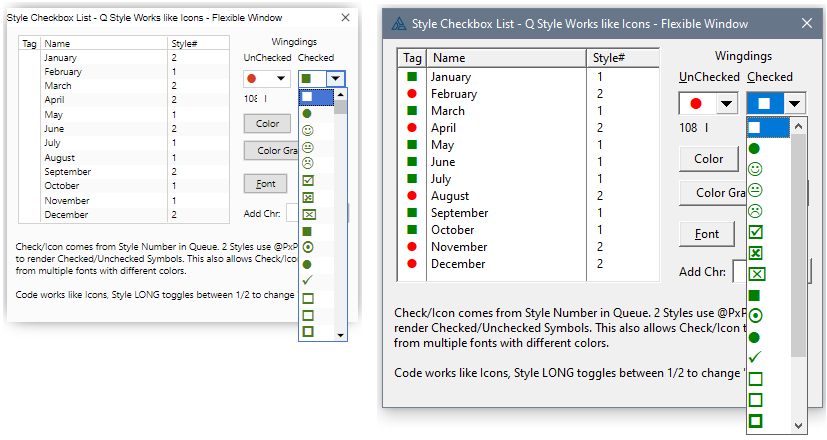Click the Font button in the smaller window
The image size is (827, 440).
[x=265, y=184]
